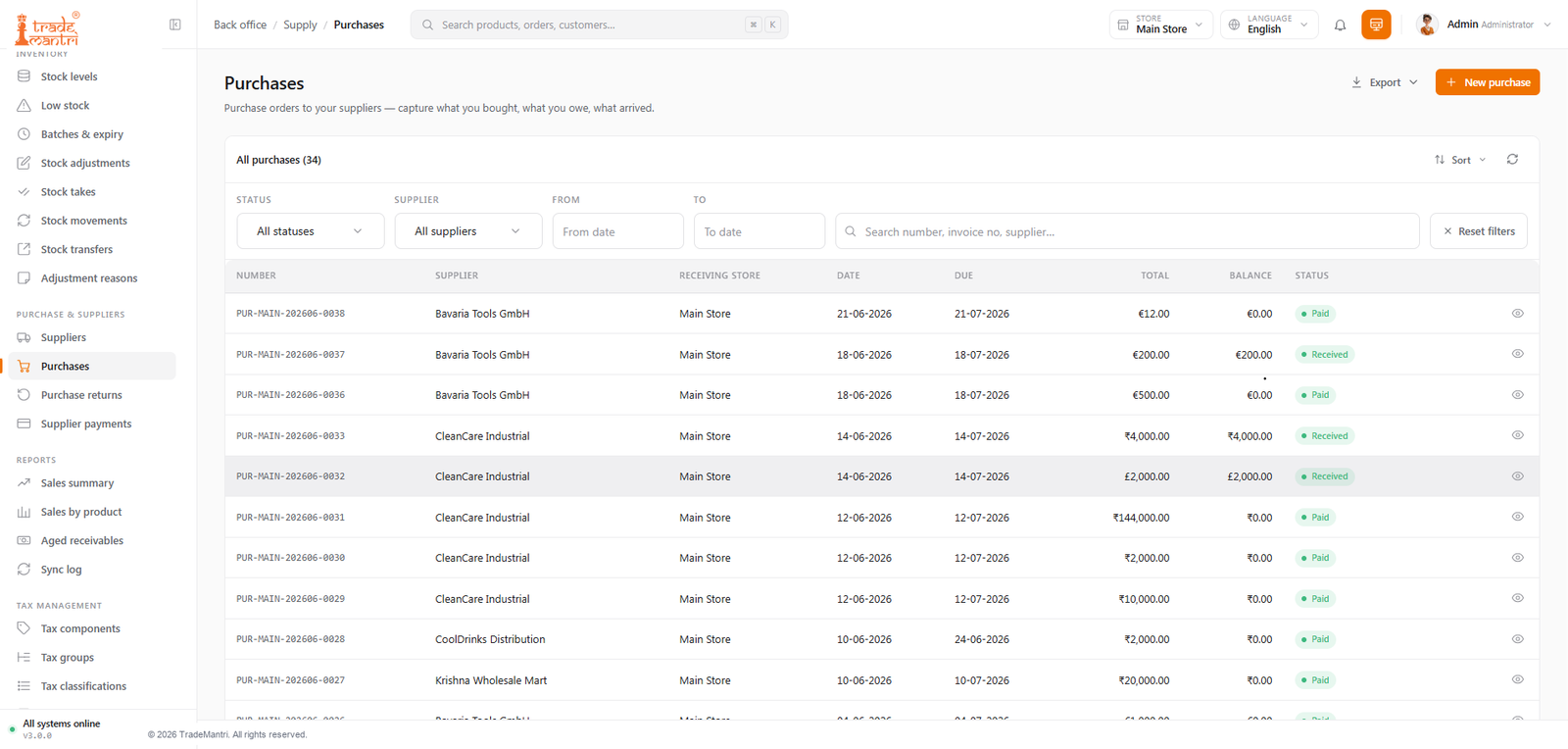Click the Sales summary chart icon
The height and width of the screenshot is (749, 1568).
pos(24,482)
